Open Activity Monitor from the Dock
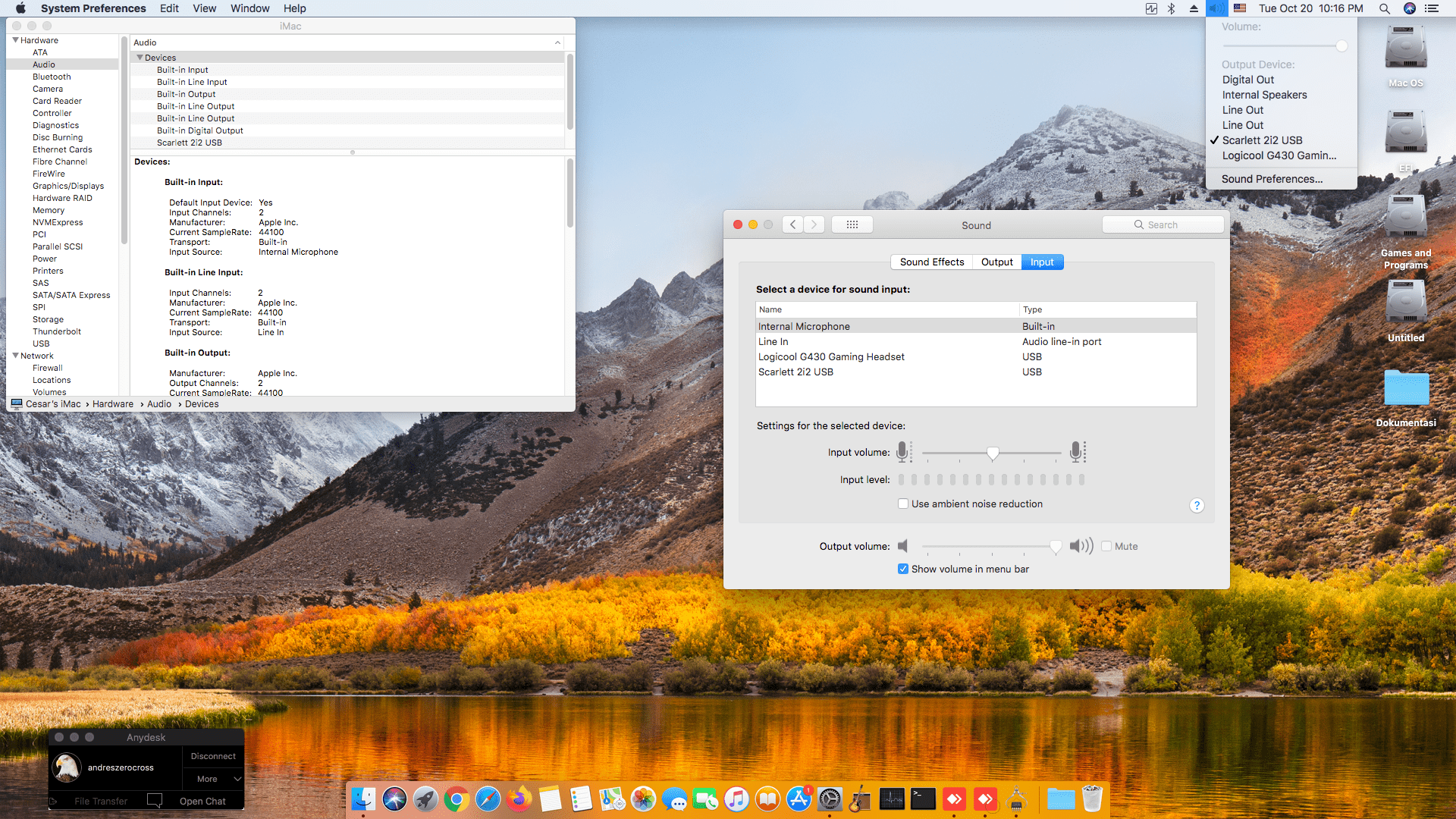1456x819 pixels. pyautogui.click(x=892, y=799)
